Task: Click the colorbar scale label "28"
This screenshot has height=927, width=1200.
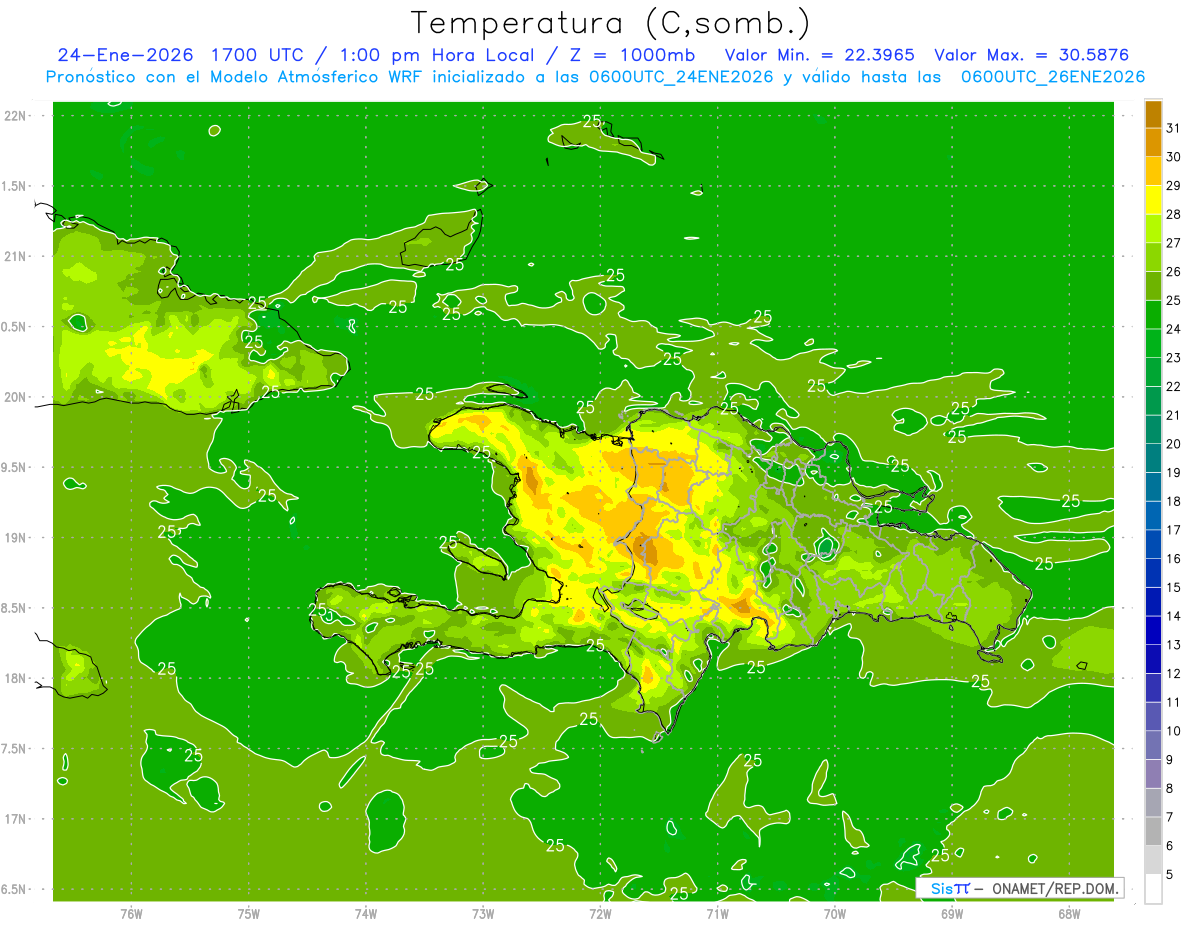Action: point(1174,214)
